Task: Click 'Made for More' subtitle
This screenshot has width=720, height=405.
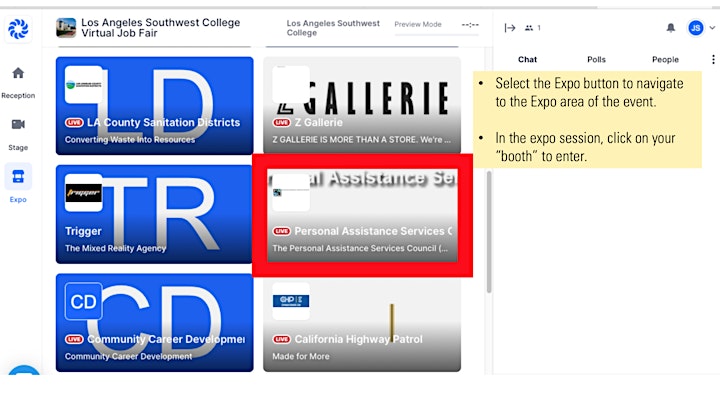Action: [x=300, y=356]
